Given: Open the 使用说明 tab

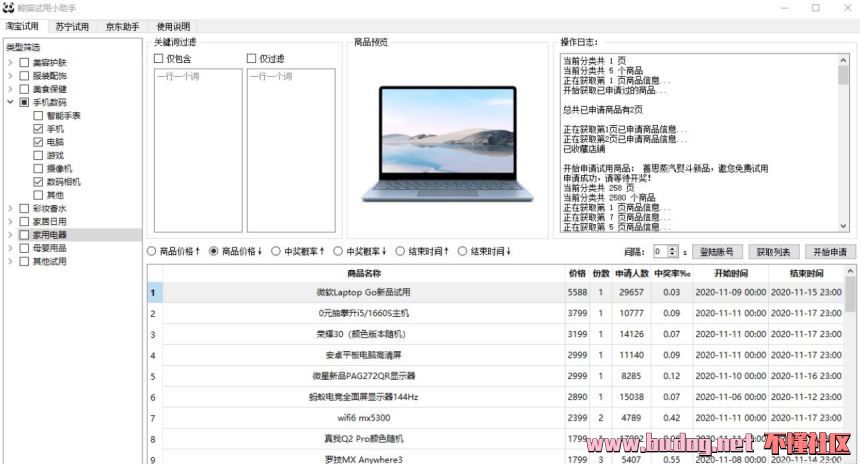Looking at the screenshot, I should (x=173, y=27).
